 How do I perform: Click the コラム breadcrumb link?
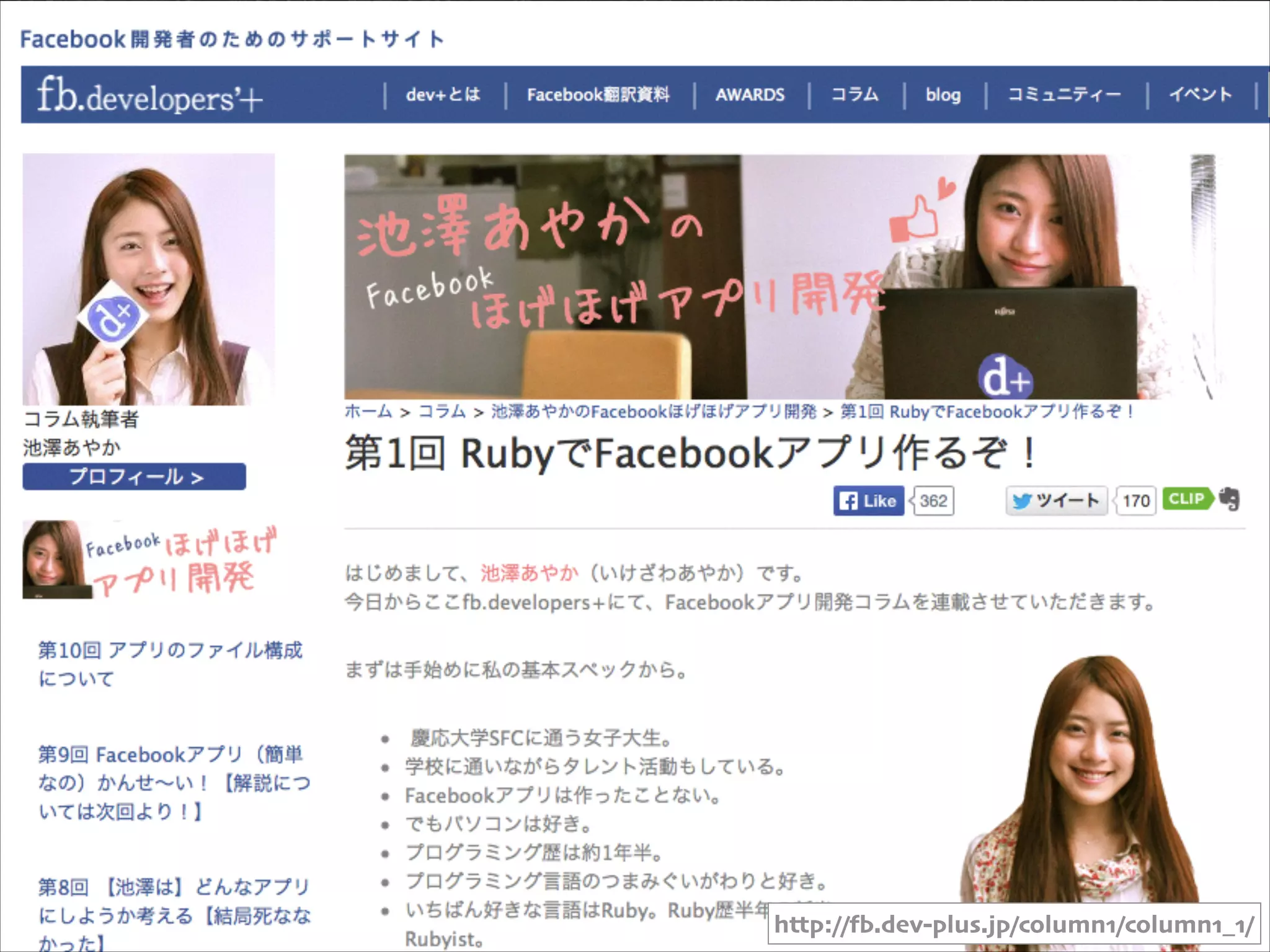[x=442, y=412]
